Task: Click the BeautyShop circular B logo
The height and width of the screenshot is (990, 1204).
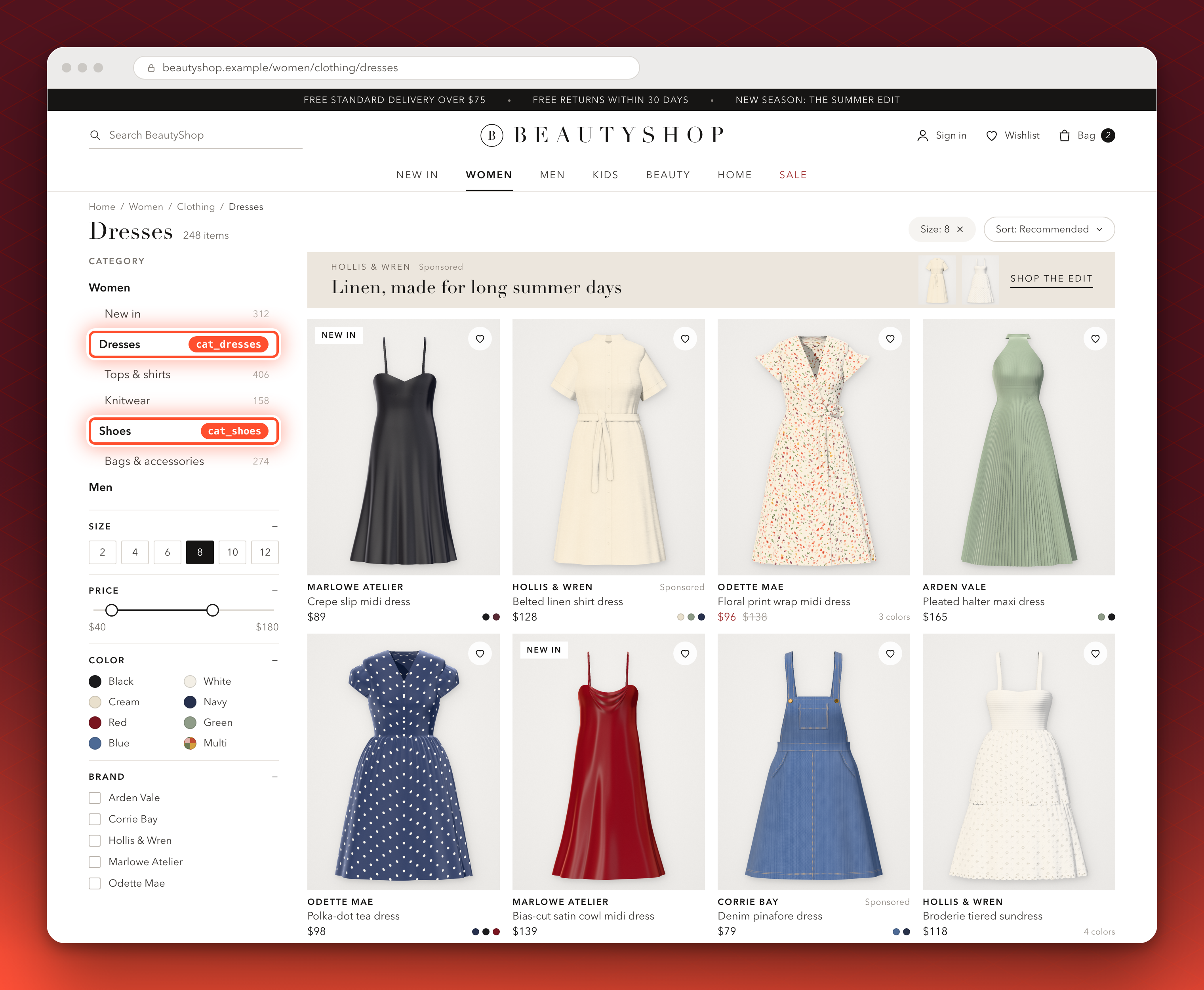Action: tap(492, 135)
